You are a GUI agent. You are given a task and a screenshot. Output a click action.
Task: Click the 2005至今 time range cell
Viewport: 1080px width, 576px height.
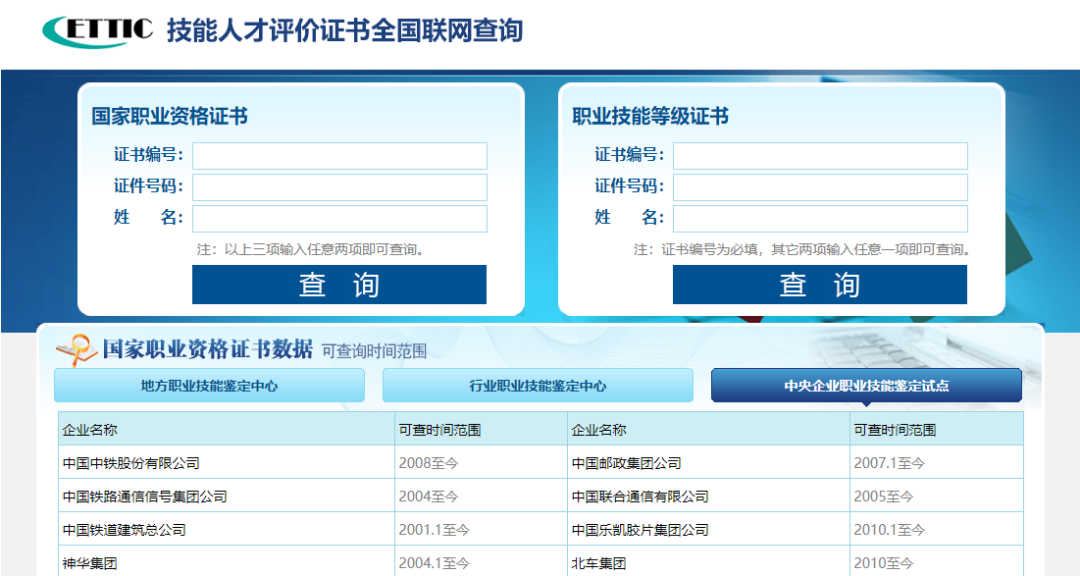(937, 496)
